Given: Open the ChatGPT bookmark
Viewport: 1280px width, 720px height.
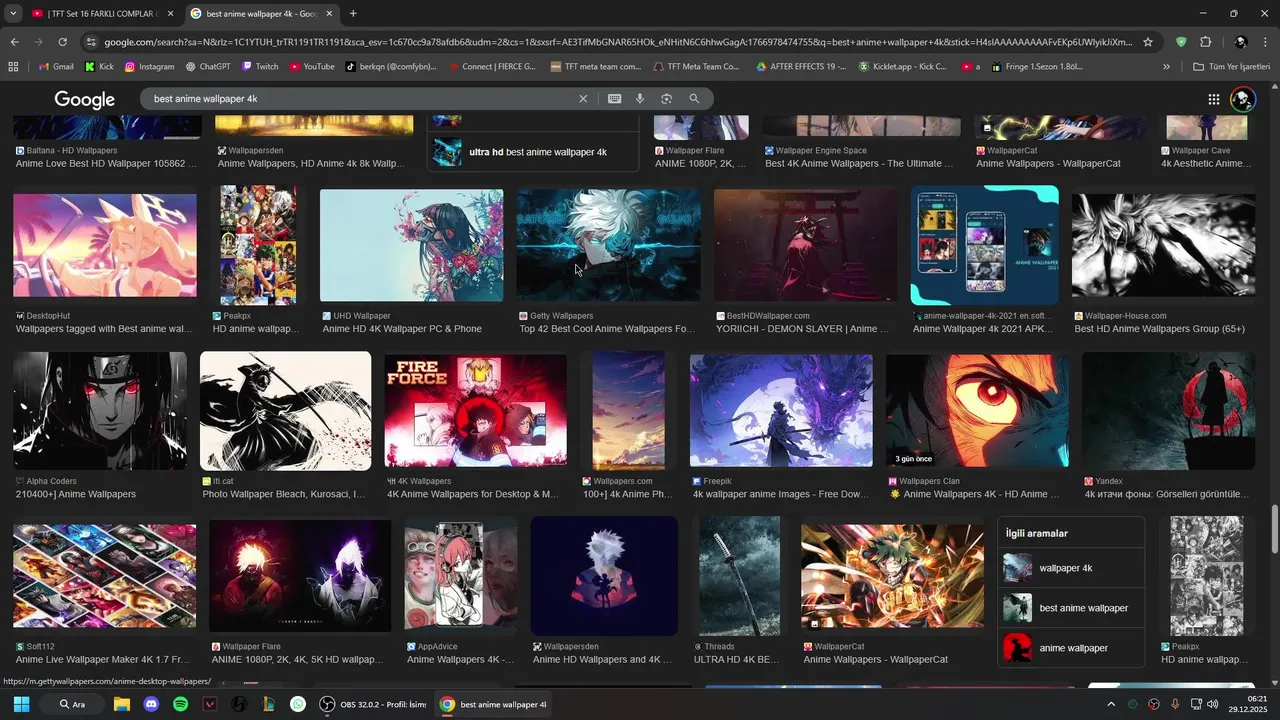Looking at the screenshot, I should pyautogui.click(x=208, y=67).
